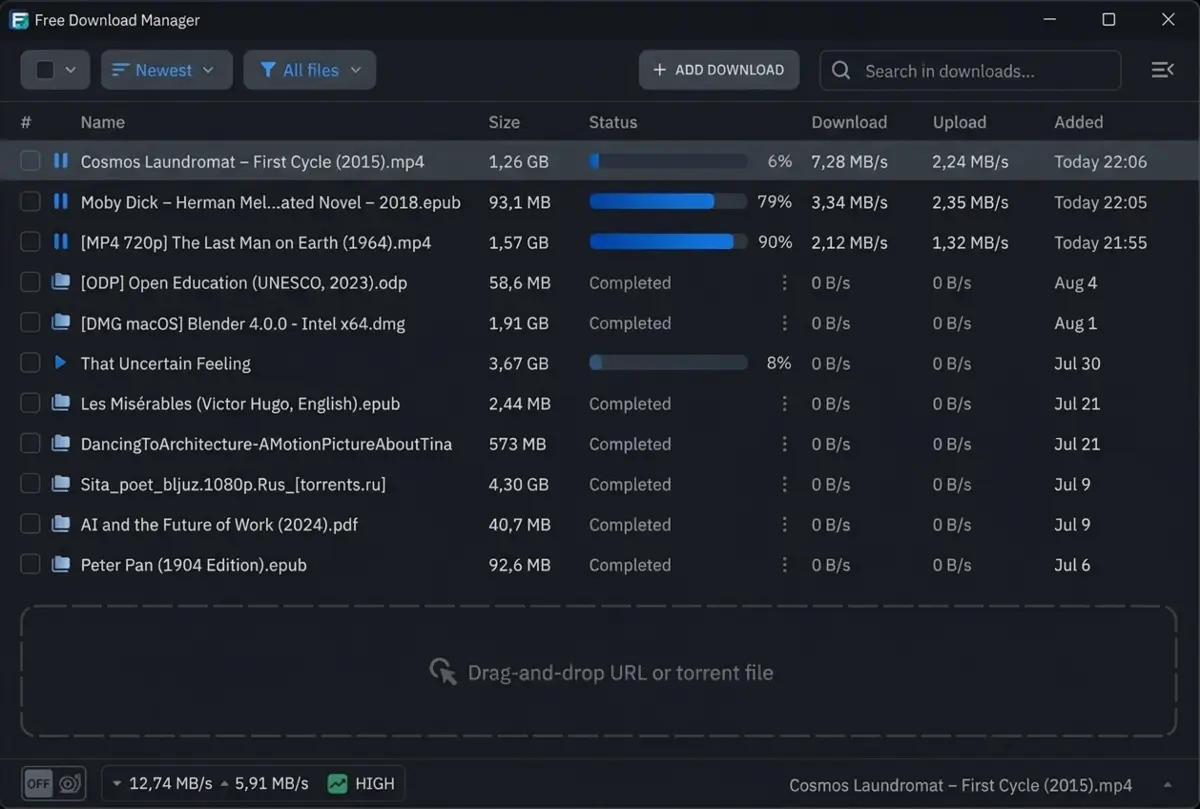Focus the Search in downloads field
1200x809 pixels.
pos(970,71)
